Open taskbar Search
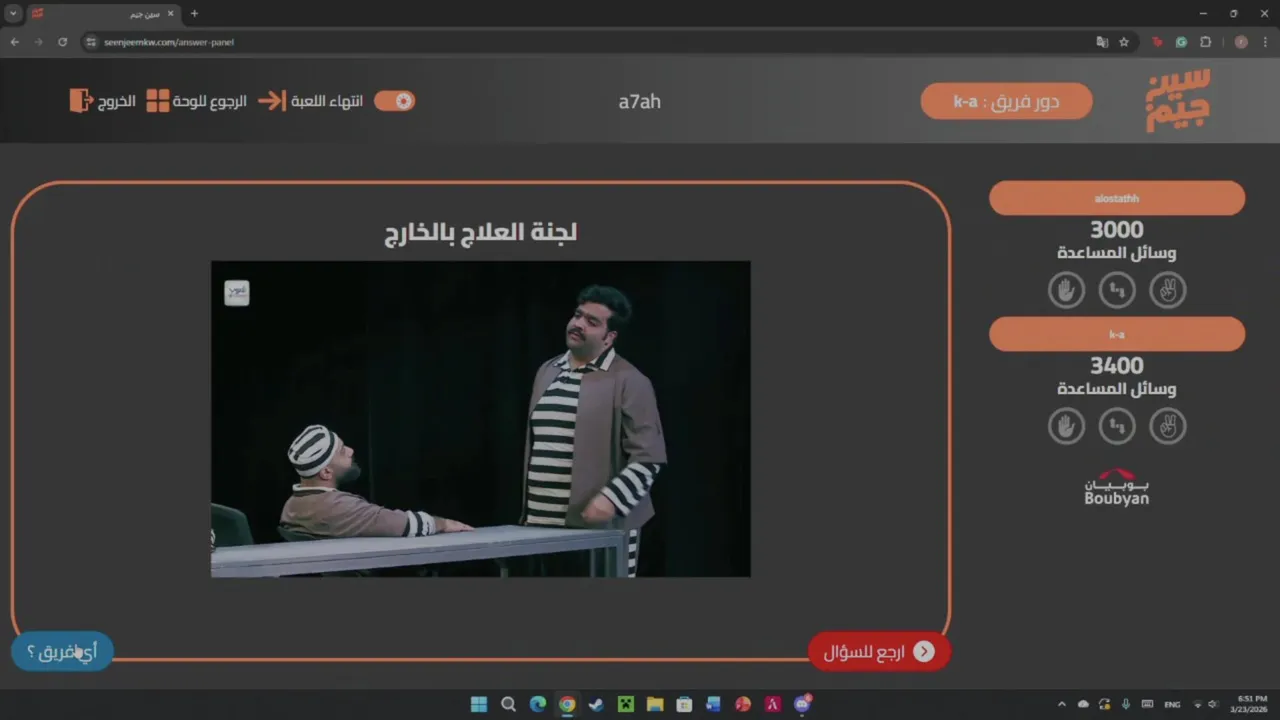1280x720 pixels. 508,704
